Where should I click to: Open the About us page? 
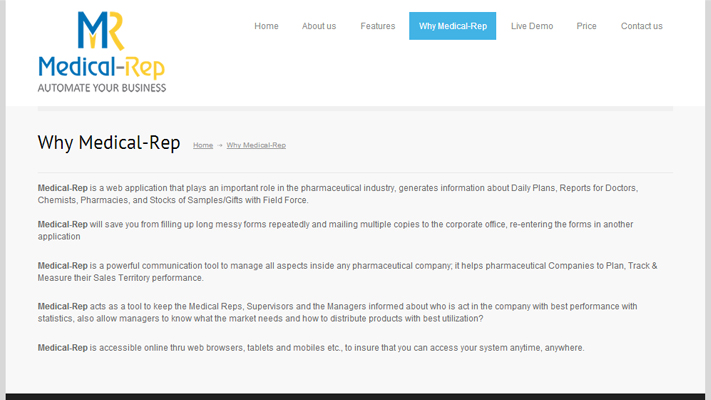319,26
